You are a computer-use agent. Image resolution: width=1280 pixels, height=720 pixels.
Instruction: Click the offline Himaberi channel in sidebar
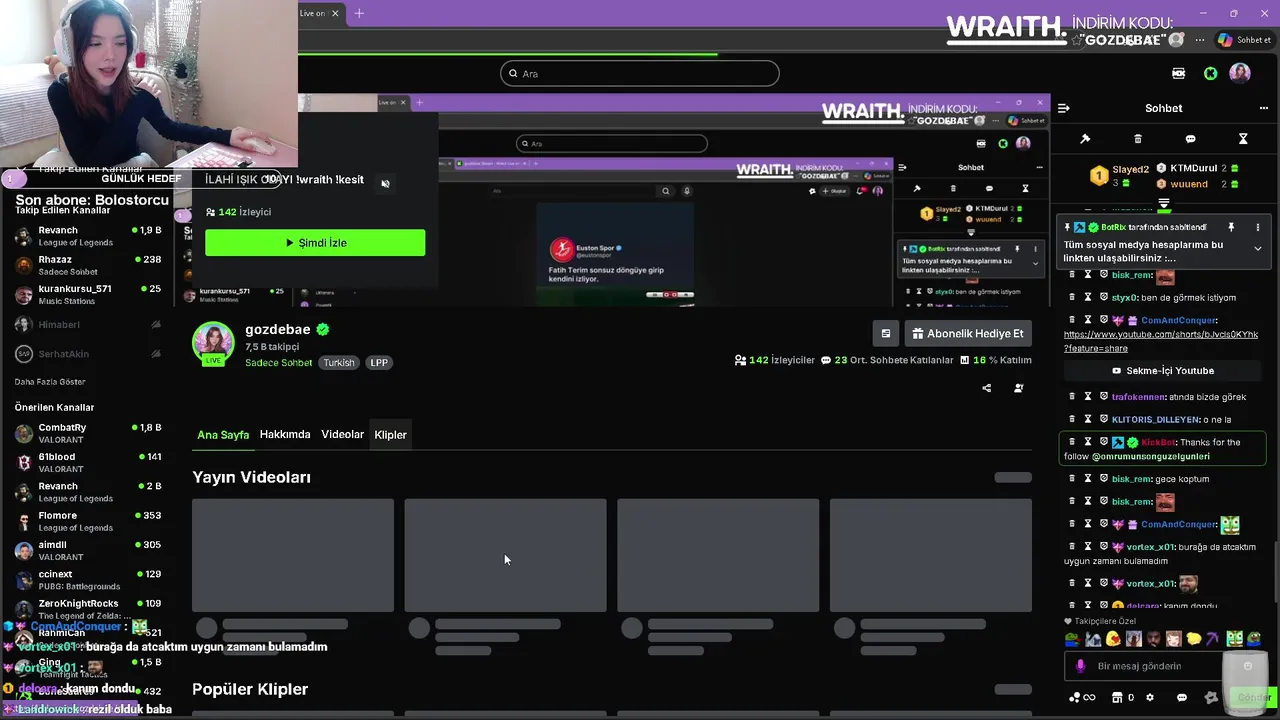[88, 324]
